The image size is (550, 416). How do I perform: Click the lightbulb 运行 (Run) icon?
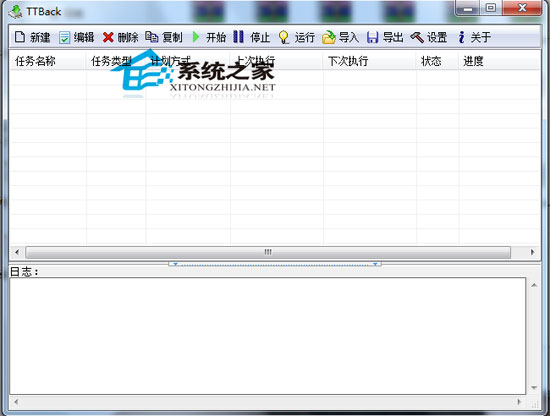coord(283,37)
